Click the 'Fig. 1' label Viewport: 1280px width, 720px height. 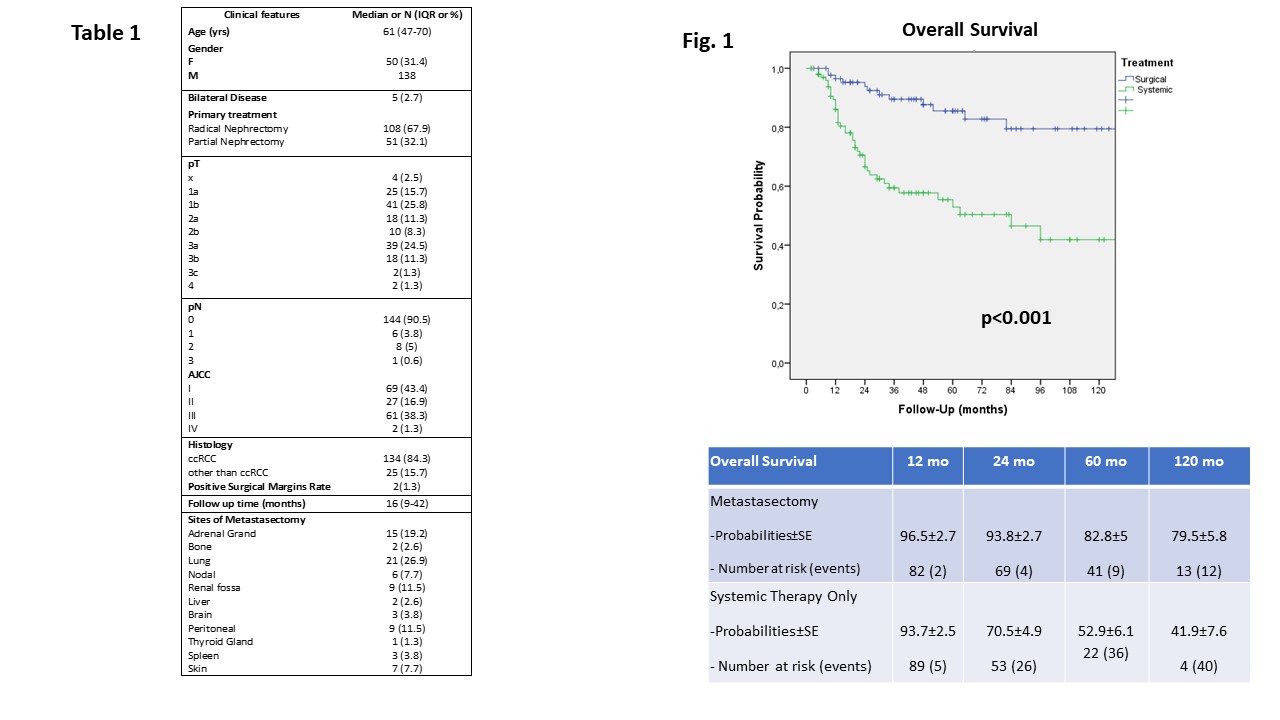tap(708, 41)
